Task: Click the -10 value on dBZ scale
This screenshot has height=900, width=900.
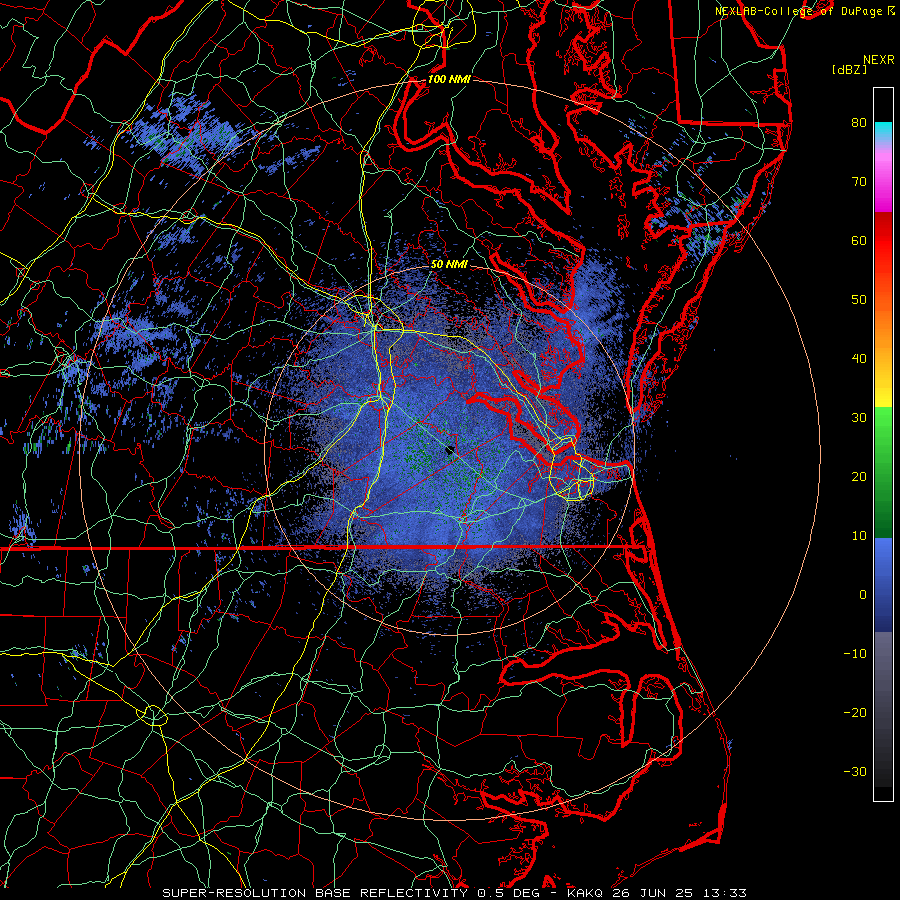Action: [x=855, y=654]
